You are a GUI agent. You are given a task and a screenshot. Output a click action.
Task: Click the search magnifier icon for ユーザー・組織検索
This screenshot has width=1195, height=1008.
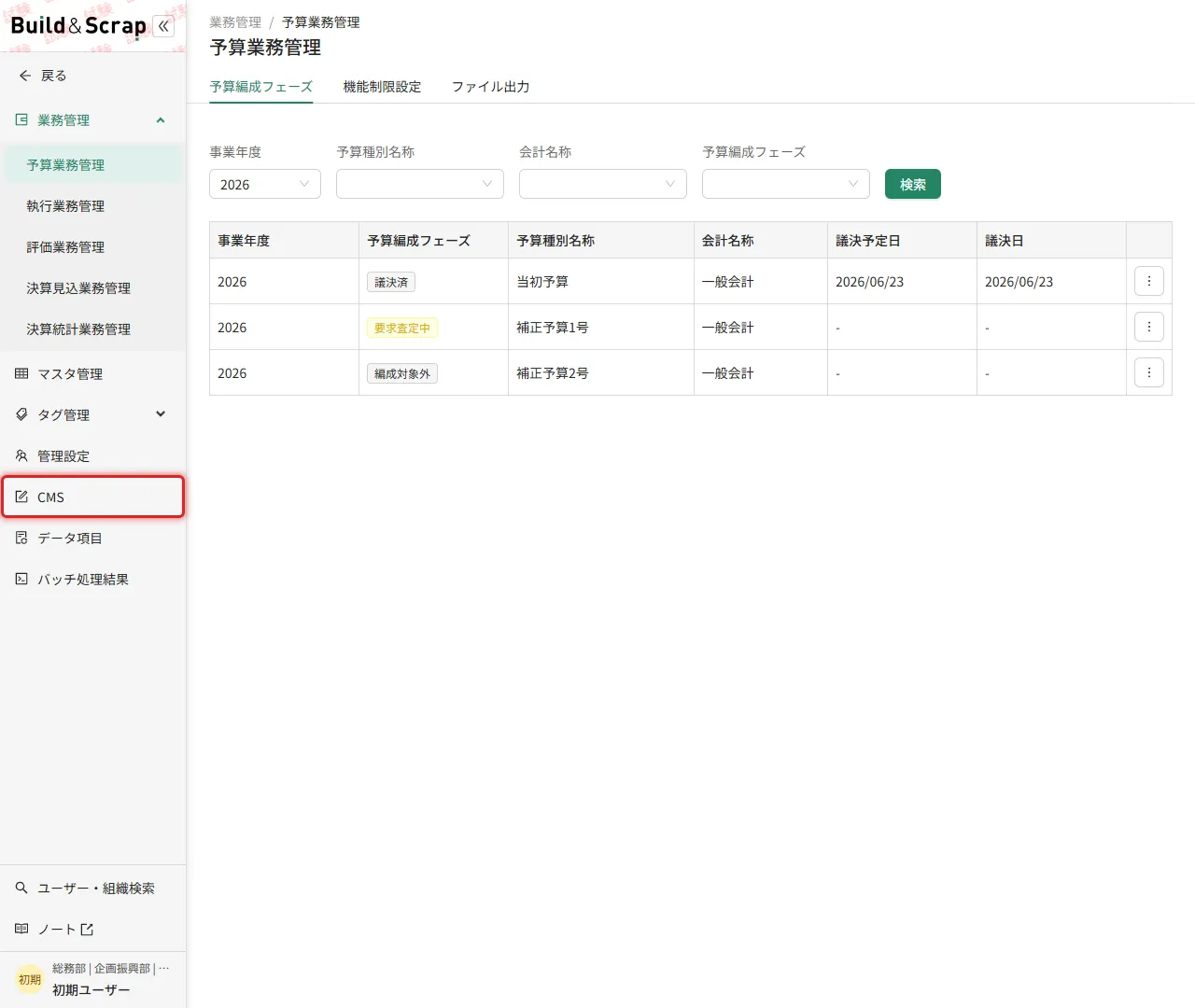(21, 889)
